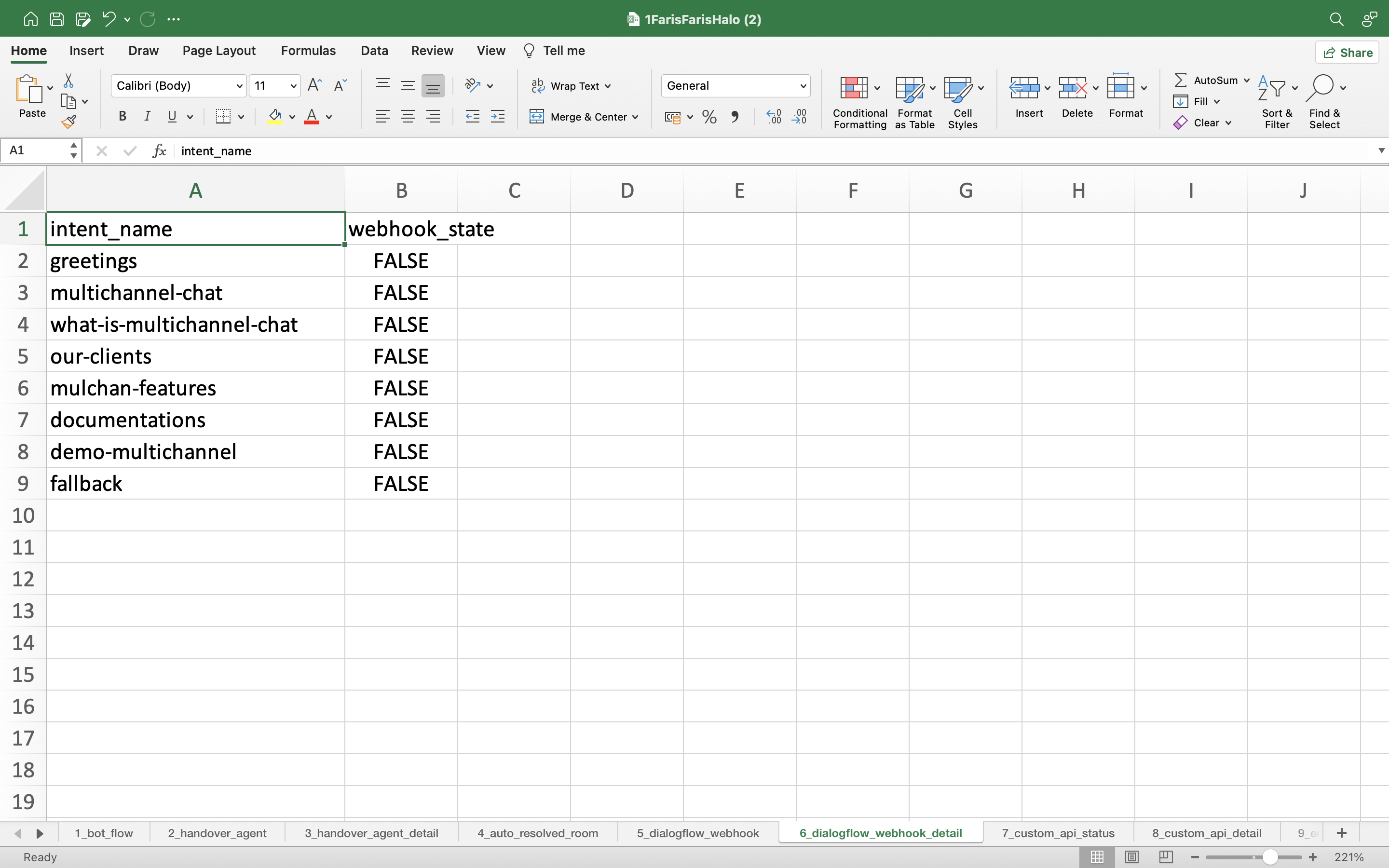The height and width of the screenshot is (868, 1389).
Task: Click the Increase Font Size icon
Action: coord(314,85)
